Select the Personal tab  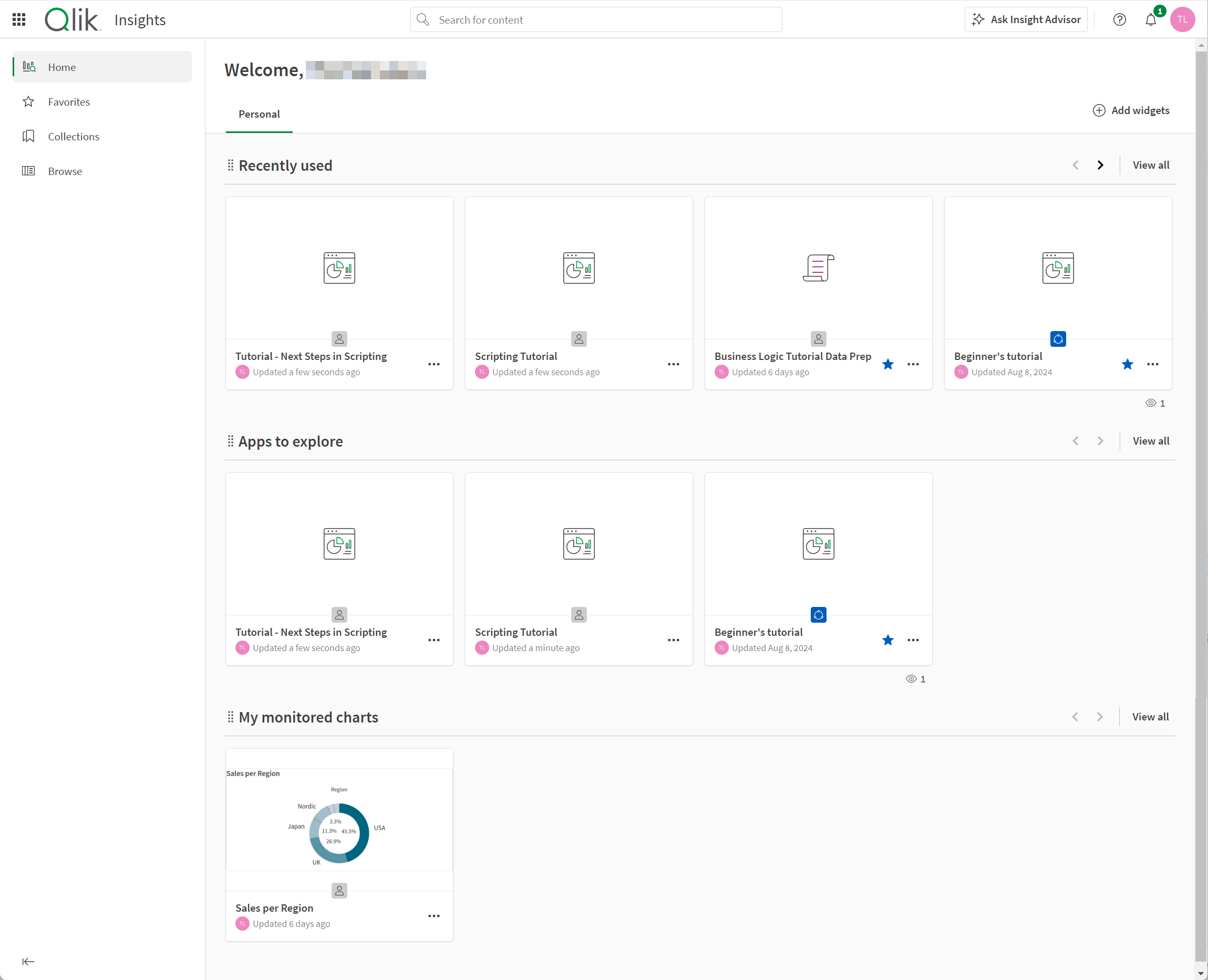[x=259, y=113]
